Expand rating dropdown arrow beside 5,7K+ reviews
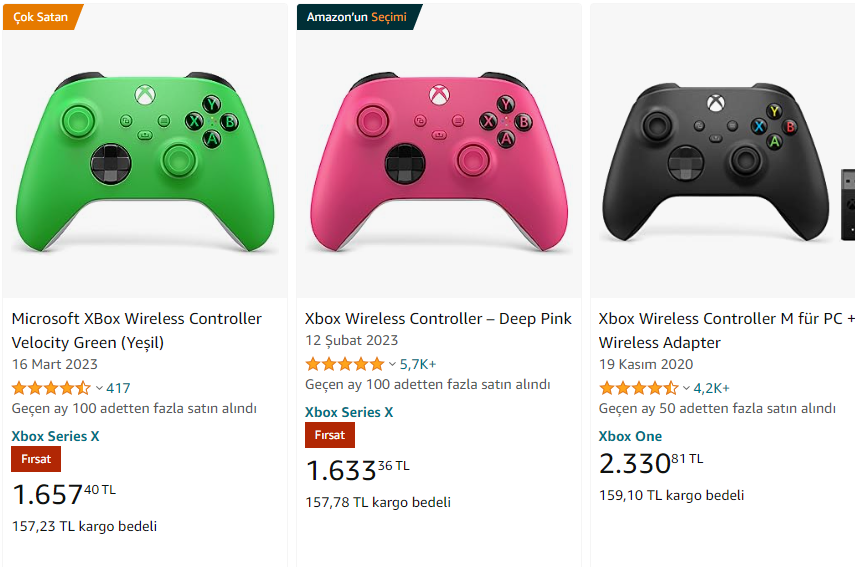 click(x=392, y=364)
